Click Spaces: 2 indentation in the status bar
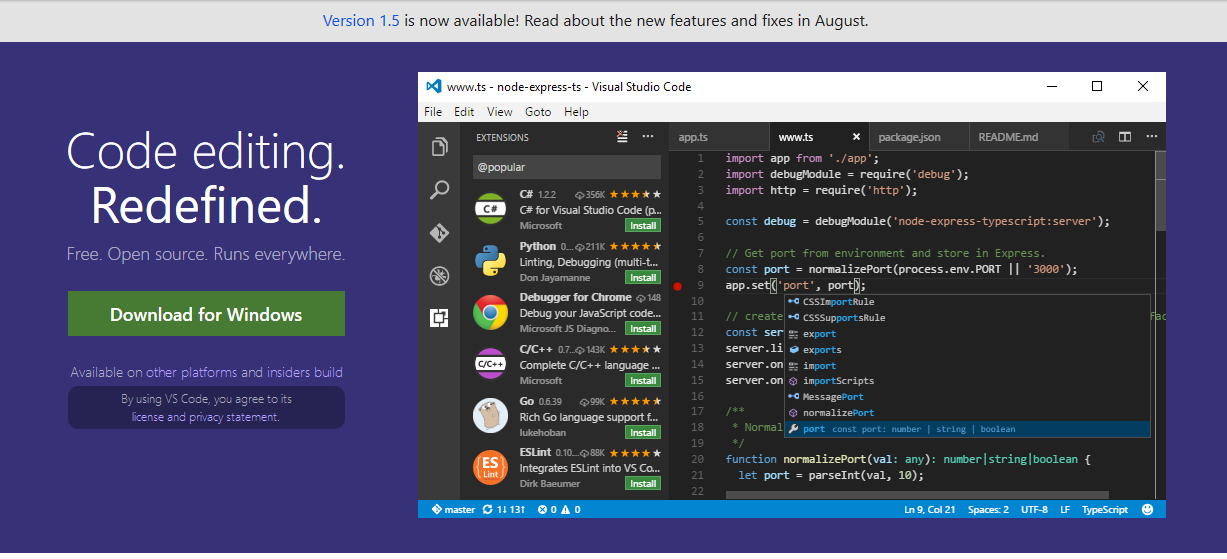Screen dimensions: 1227x559 tap(988, 509)
